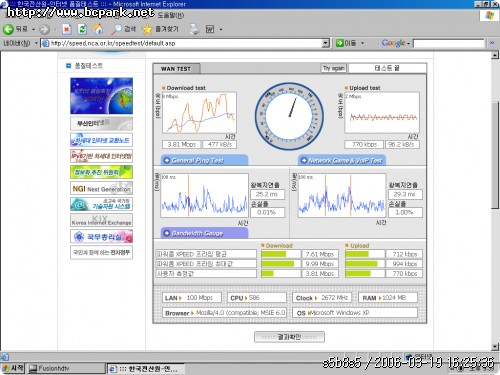
Task: Click the OS Microsoft Windows XP box
Action: tap(355, 313)
